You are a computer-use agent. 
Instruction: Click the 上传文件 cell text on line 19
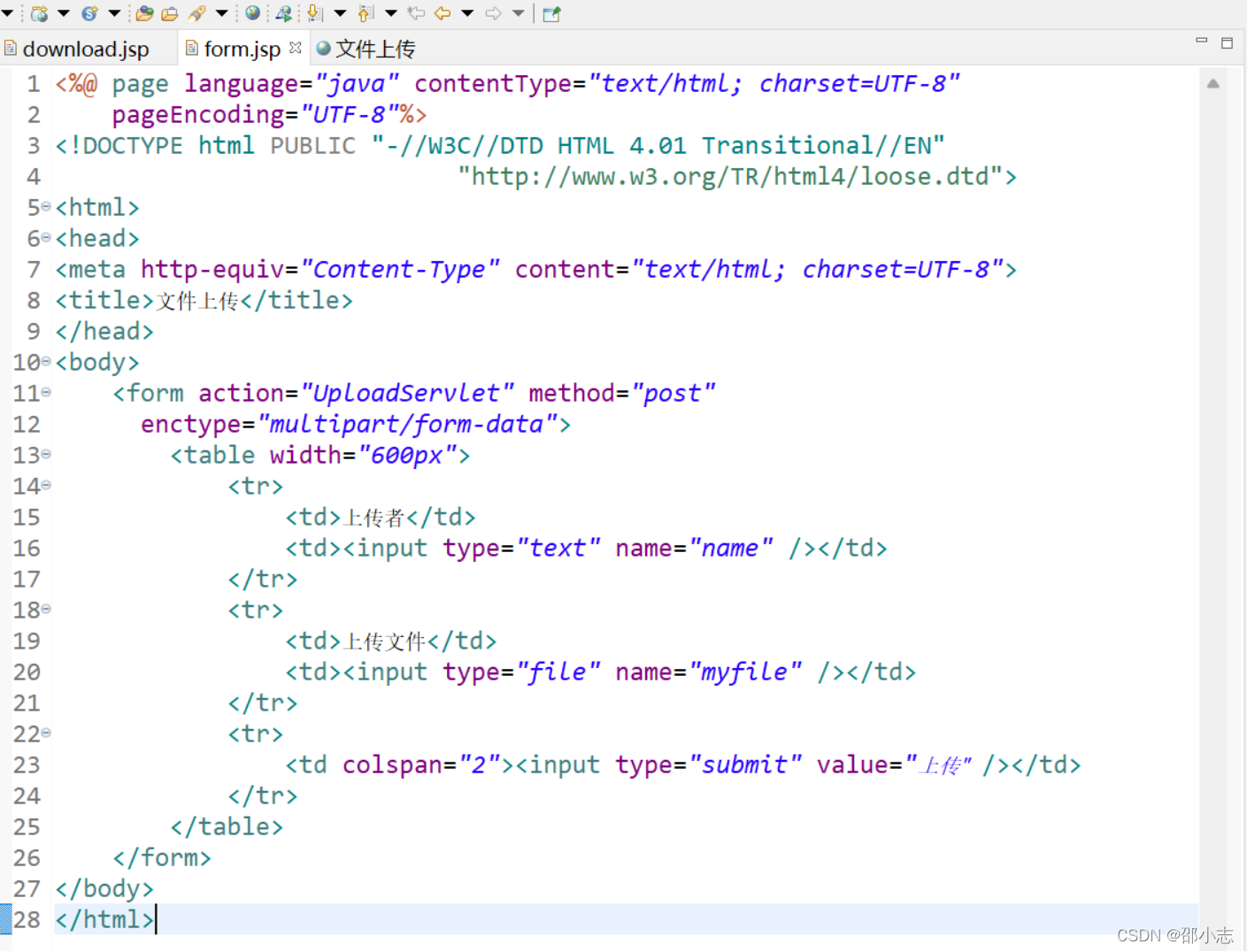click(384, 641)
